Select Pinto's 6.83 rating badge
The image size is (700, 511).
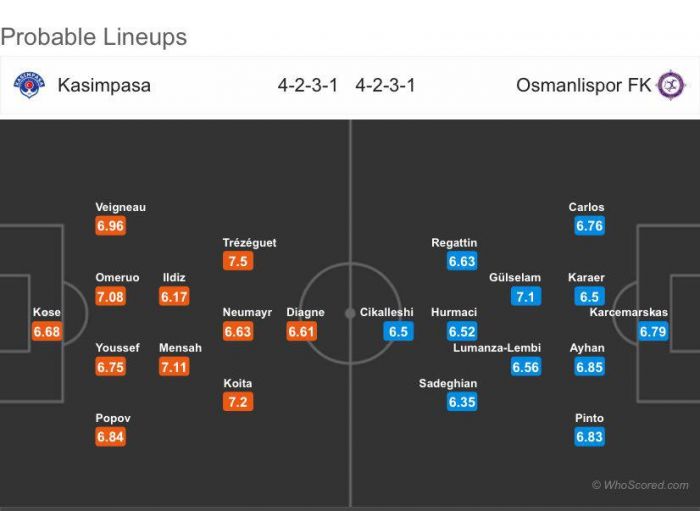[590, 437]
